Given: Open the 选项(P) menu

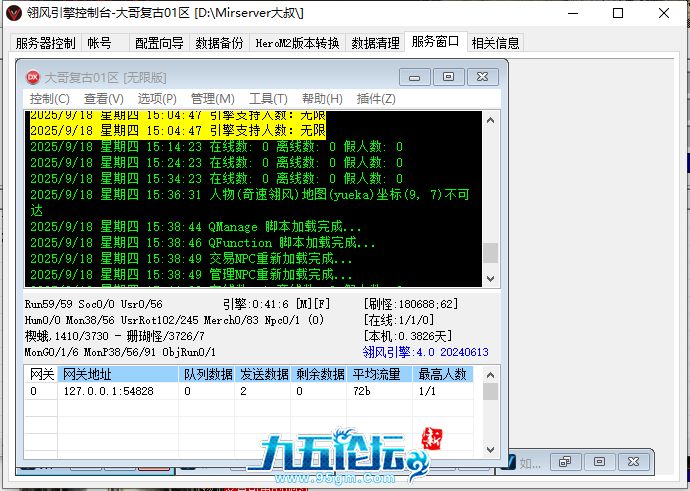Looking at the screenshot, I should pos(157,99).
